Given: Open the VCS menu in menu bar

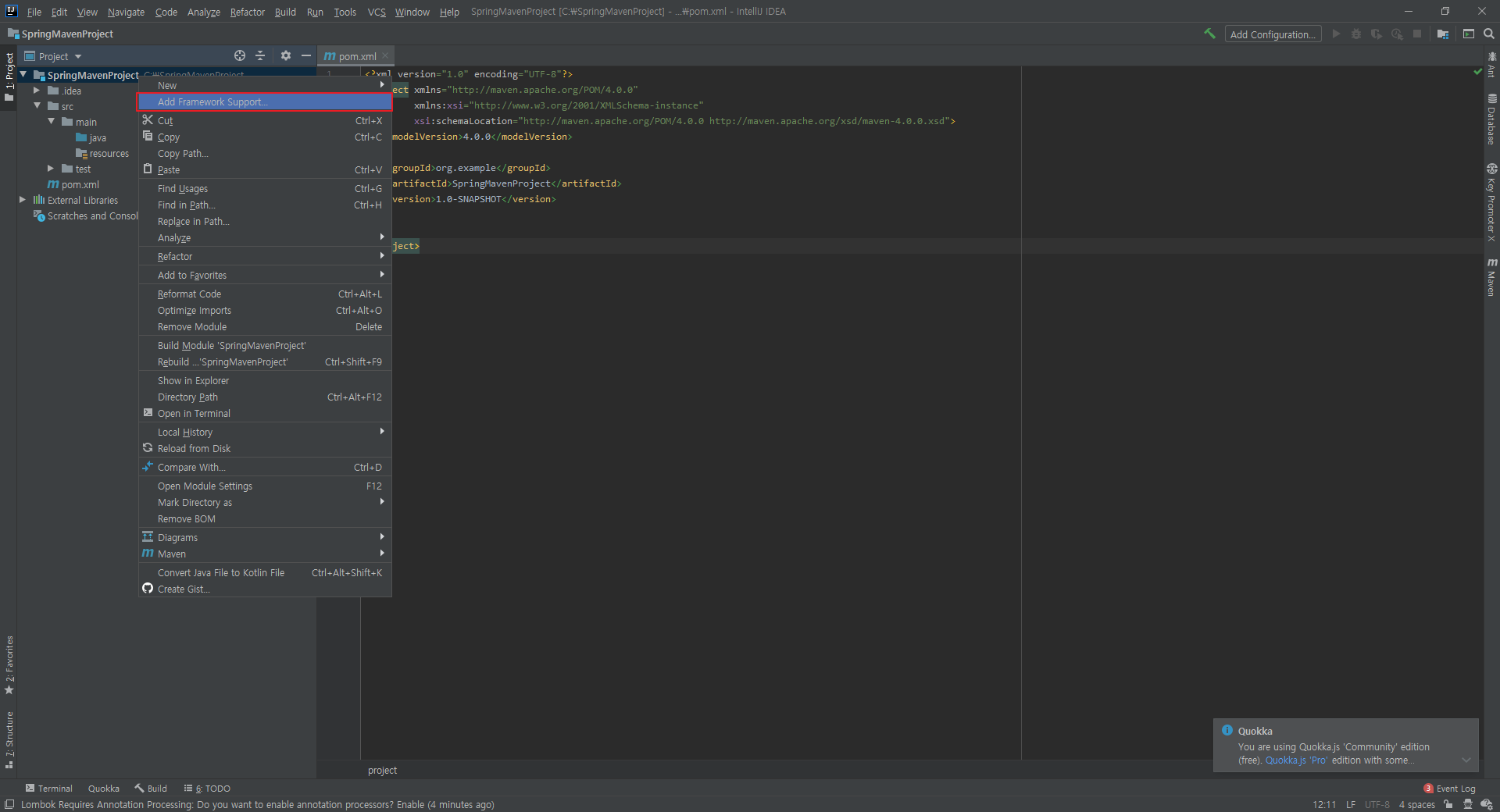Looking at the screenshot, I should pos(377,12).
